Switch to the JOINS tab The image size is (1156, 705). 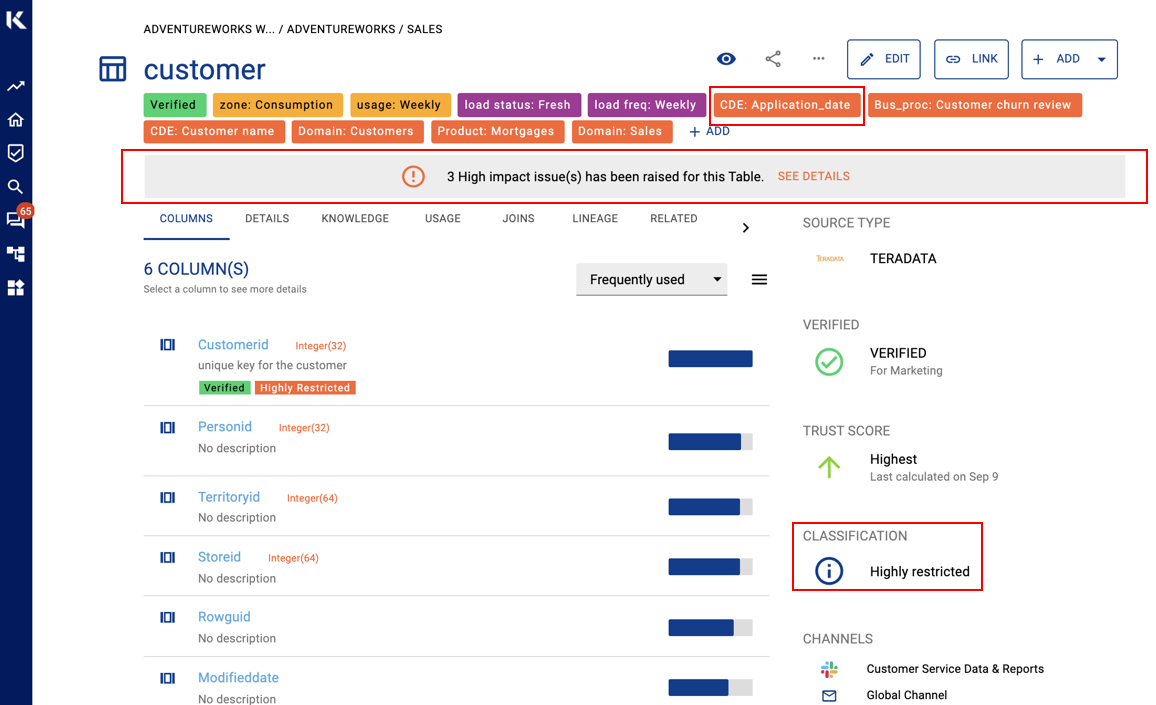(x=518, y=219)
